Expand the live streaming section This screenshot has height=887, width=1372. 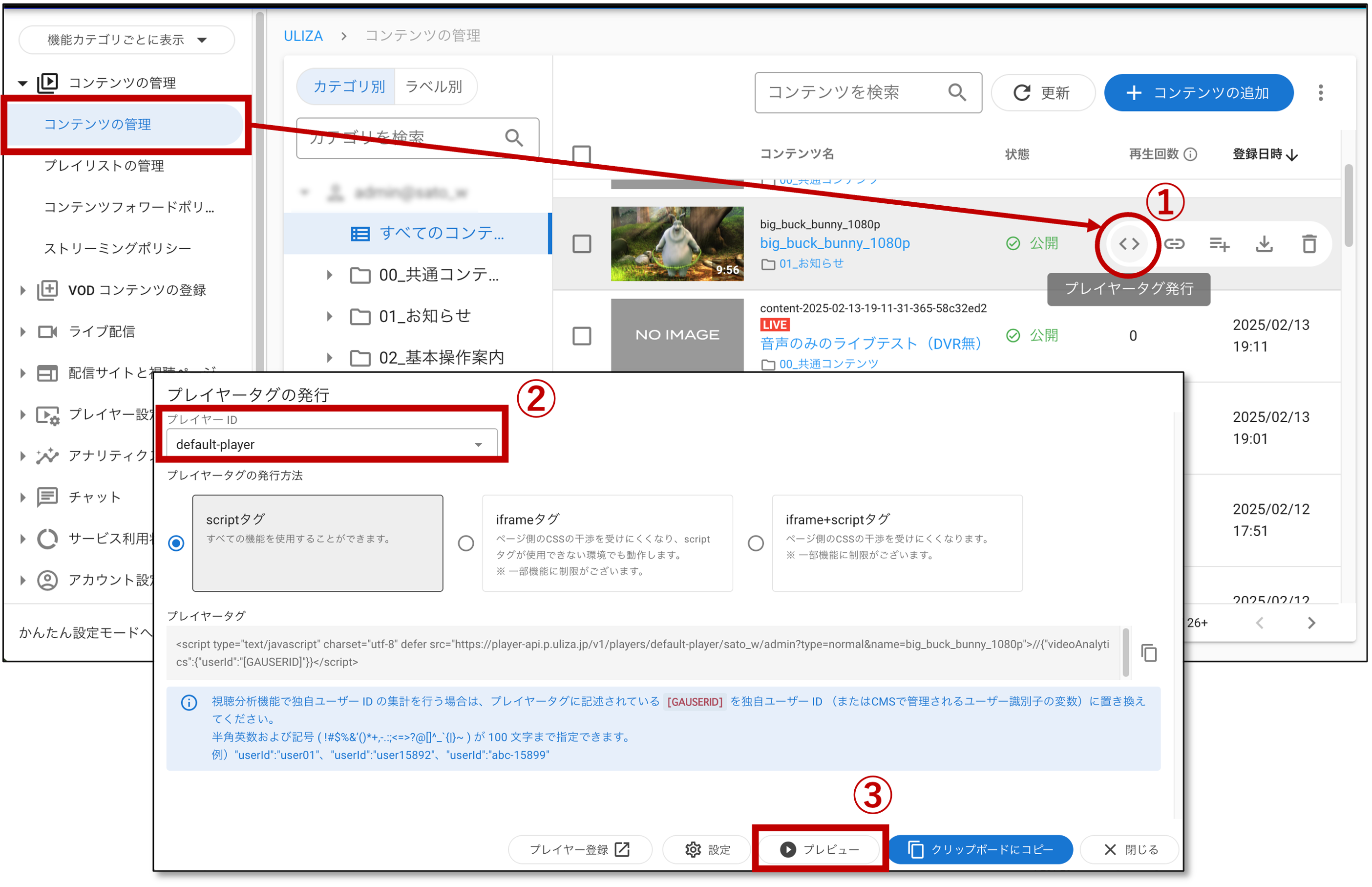tap(22, 332)
